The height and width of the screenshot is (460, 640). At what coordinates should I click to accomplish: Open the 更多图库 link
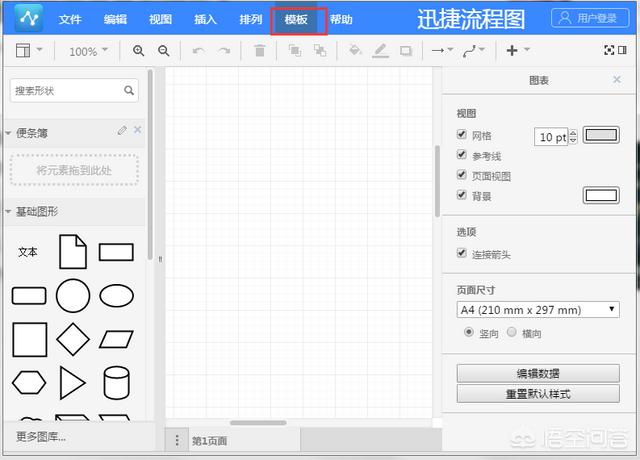tap(41, 437)
